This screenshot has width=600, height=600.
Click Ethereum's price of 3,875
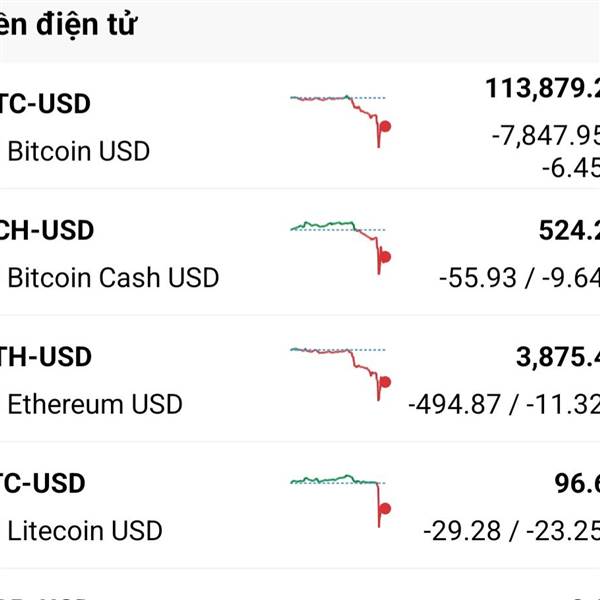coord(557,357)
